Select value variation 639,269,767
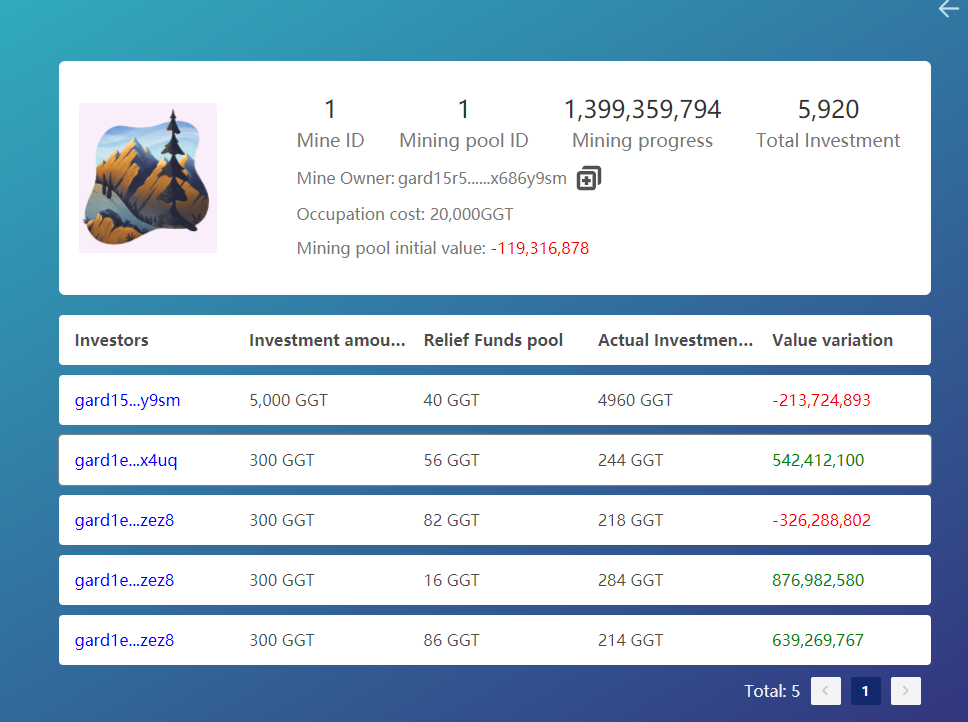 tap(818, 640)
